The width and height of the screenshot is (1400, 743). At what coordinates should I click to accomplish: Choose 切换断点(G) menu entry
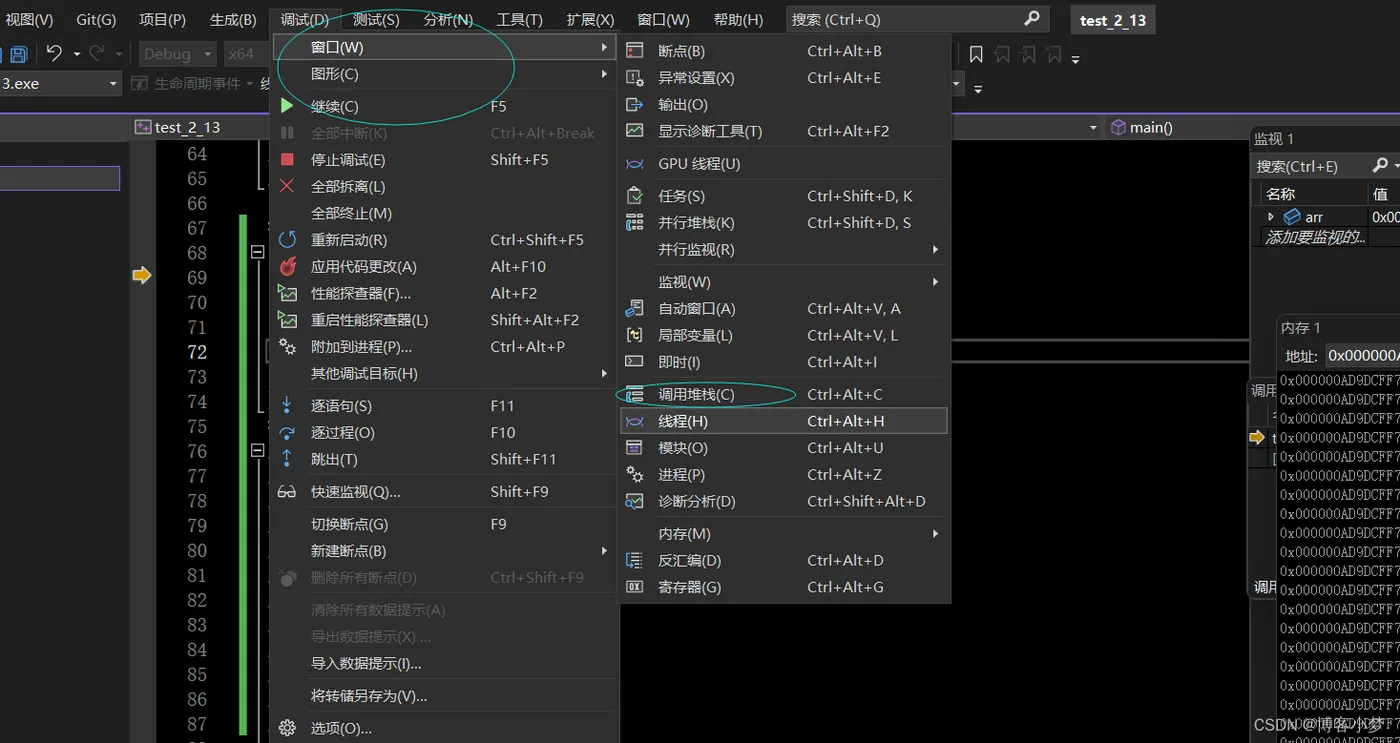(445, 524)
